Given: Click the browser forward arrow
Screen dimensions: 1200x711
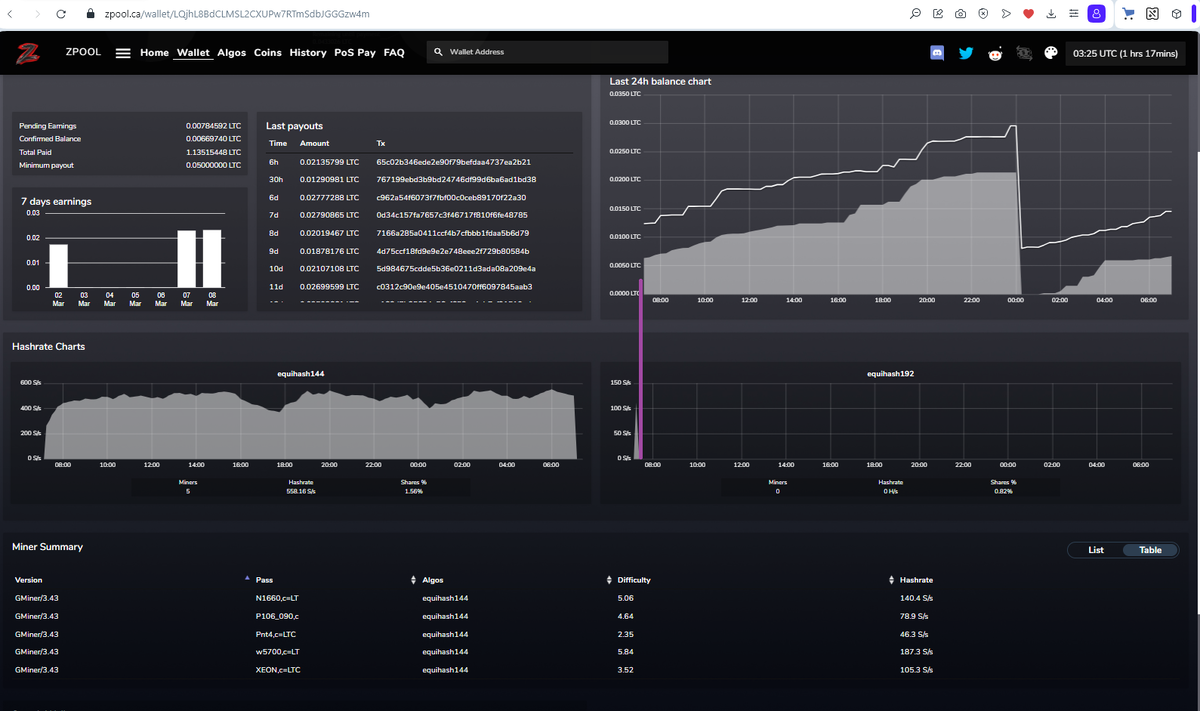Looking at the screenshot, I should pyautogui.click(x=36, y=14).
